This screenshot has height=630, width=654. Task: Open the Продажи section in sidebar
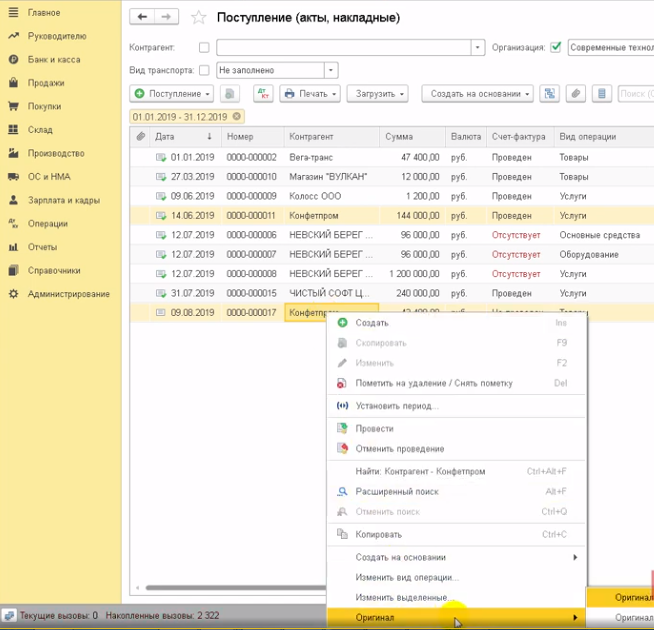coord(46,83)
